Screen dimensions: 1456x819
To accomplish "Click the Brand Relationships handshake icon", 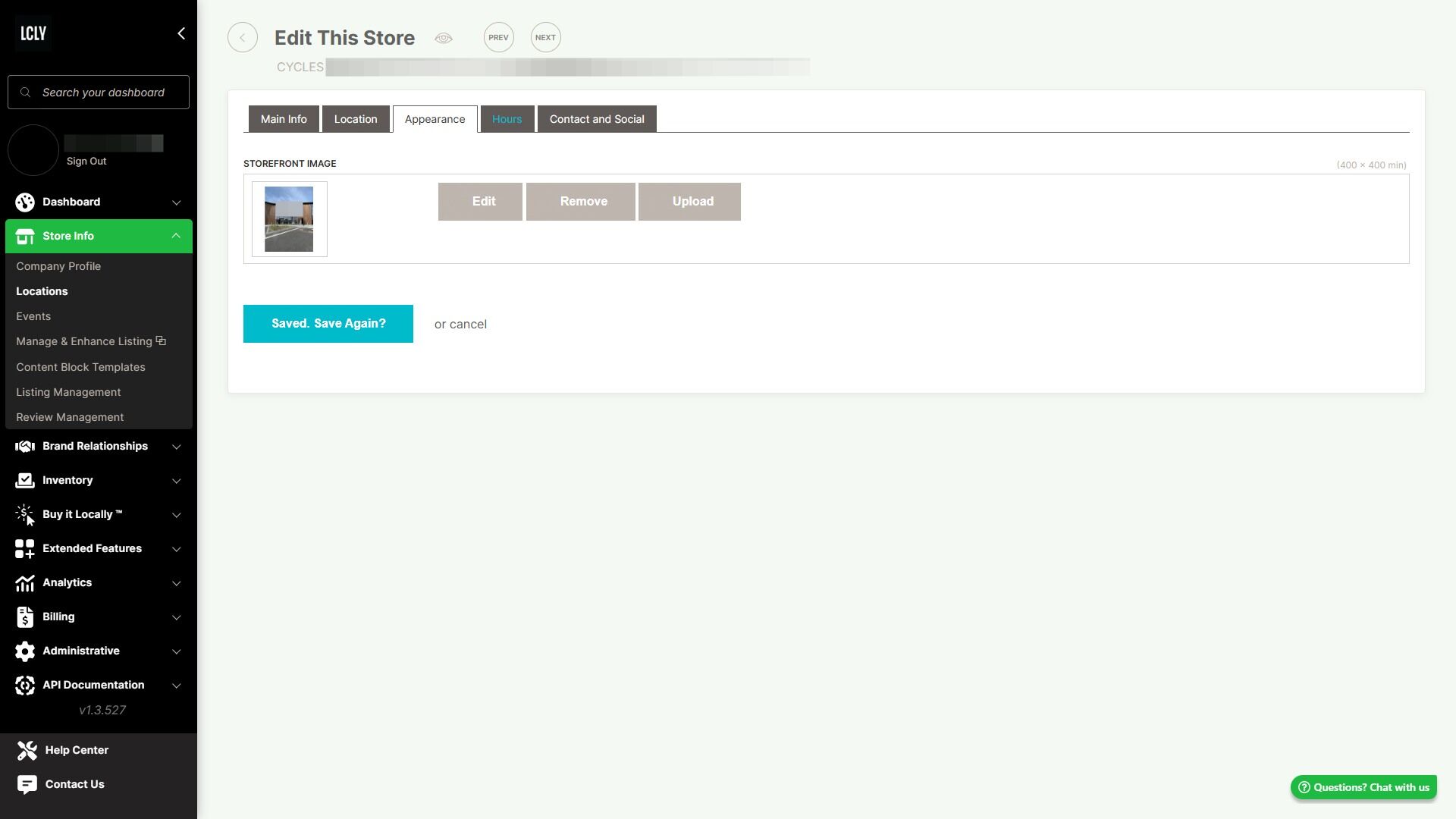I will pos(25,447).
